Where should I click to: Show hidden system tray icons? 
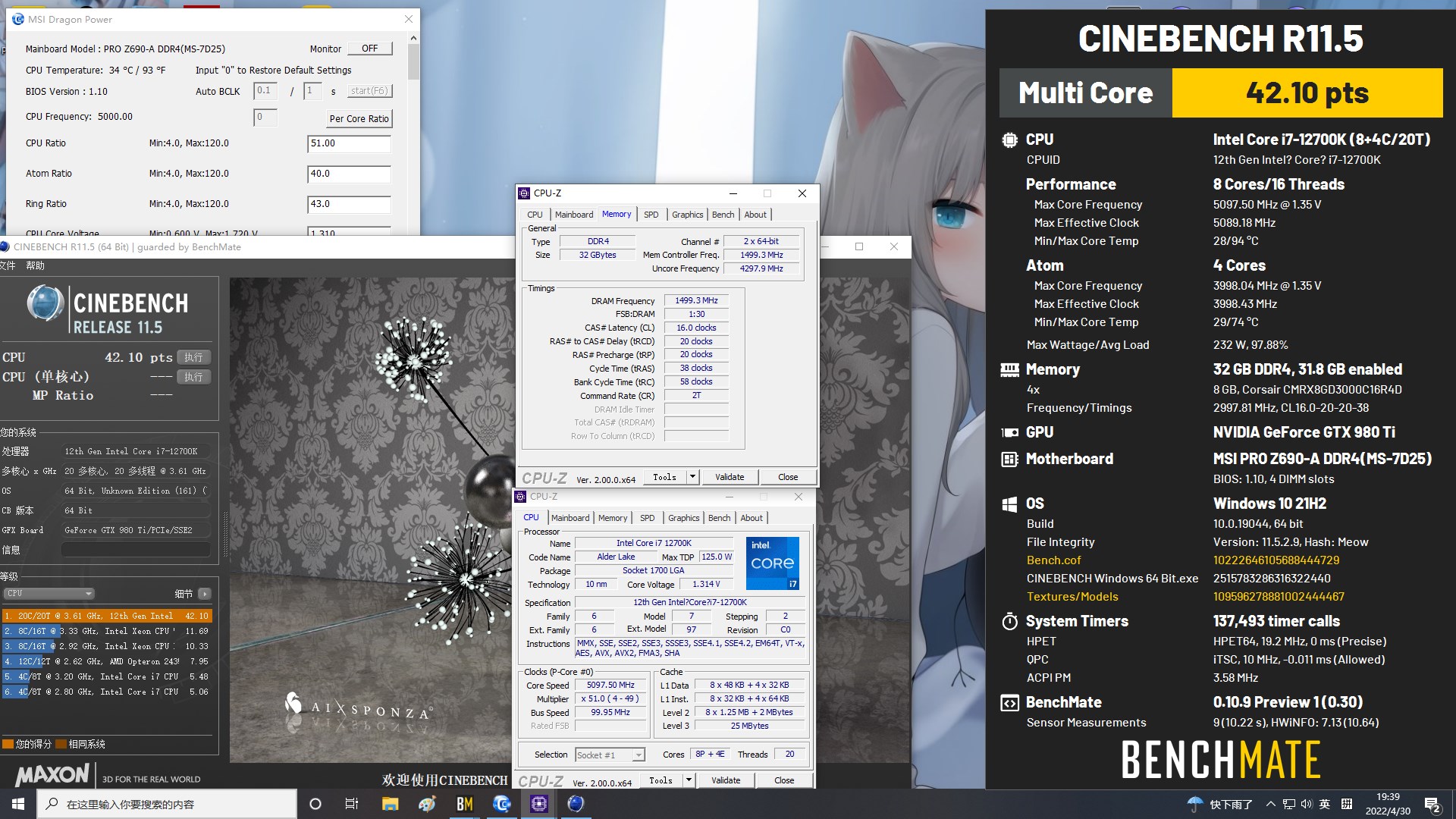coord(1270,804)
